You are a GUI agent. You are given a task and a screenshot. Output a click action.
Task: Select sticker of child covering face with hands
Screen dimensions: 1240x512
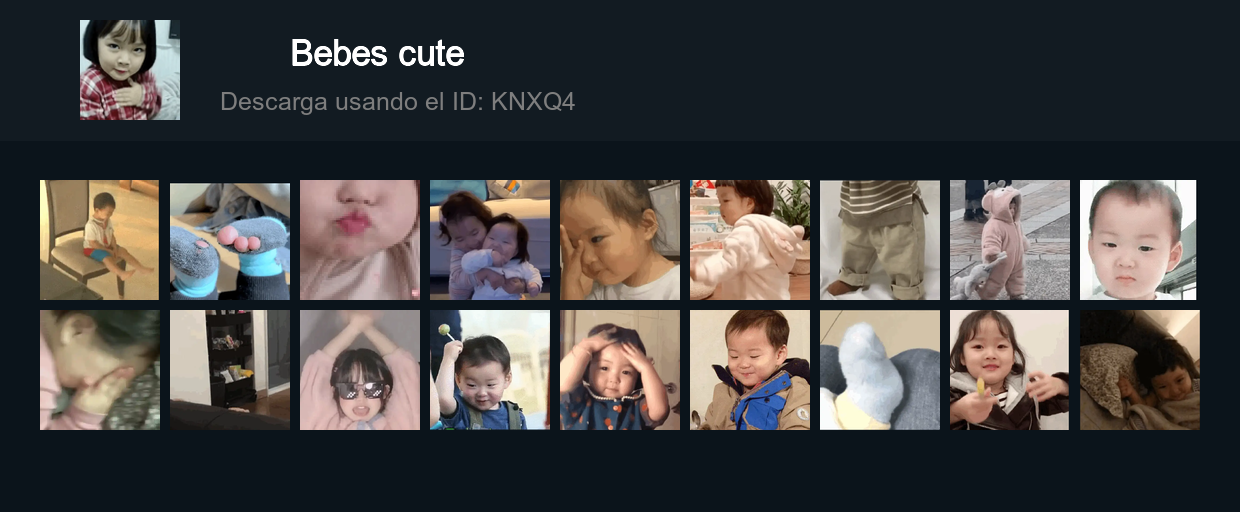99,370
